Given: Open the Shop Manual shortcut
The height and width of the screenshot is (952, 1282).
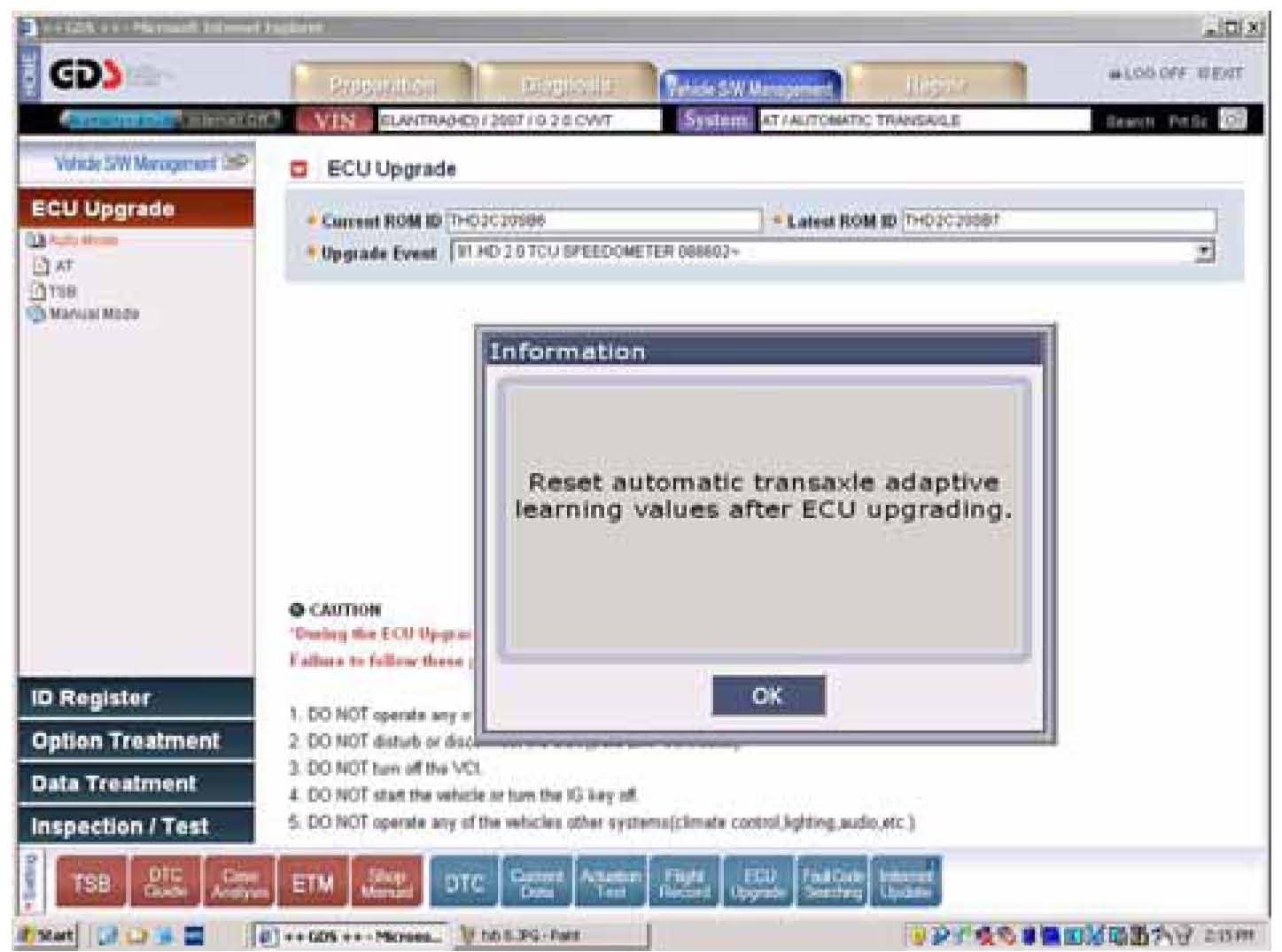Looking at the screenshot, I should [x=386, y=882].
